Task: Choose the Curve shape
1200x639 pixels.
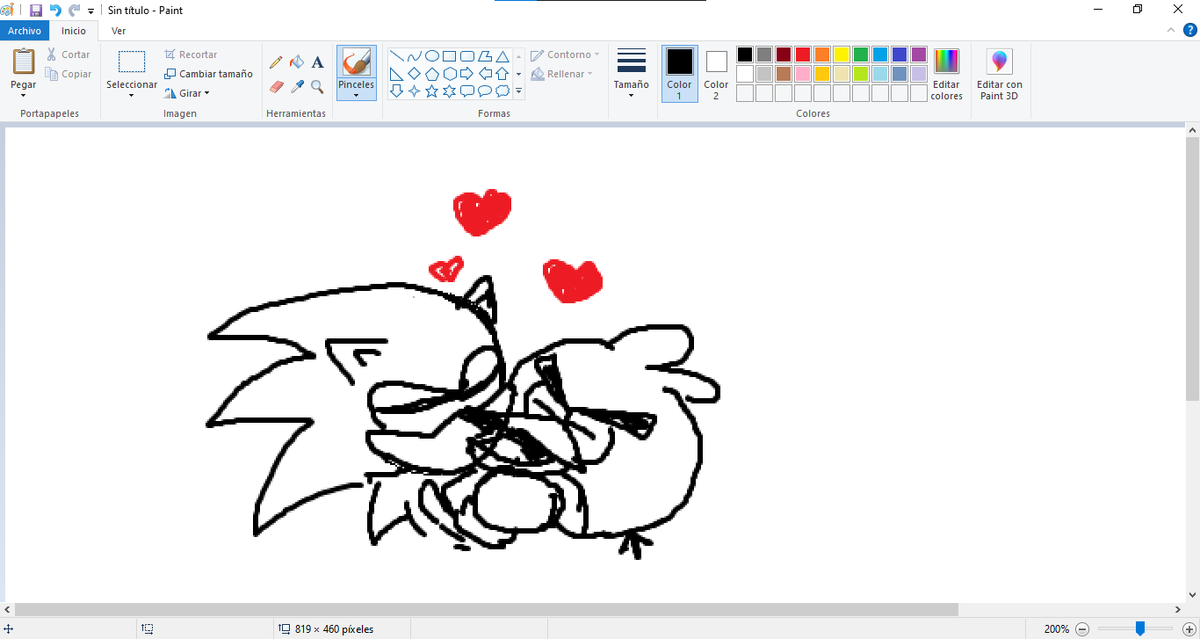Action: pyautogui.click(x=414, y=56)
